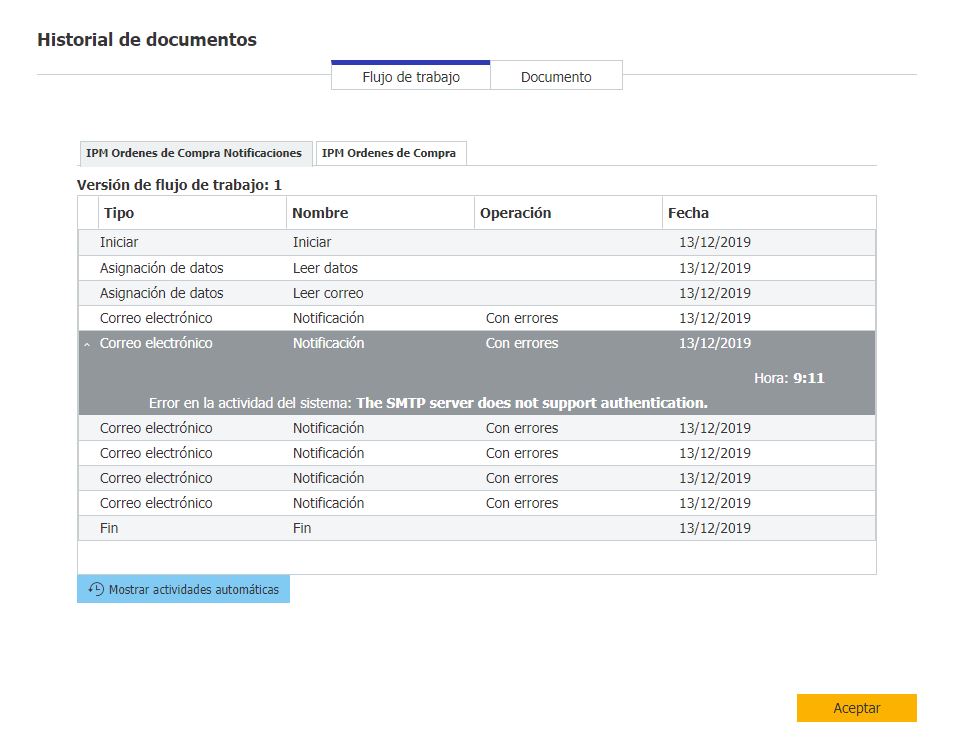This screenshot has width=956, height=750.
Task: Click the clock icon on Mostrar actividades automáticas
Action: tap(96, 590)
